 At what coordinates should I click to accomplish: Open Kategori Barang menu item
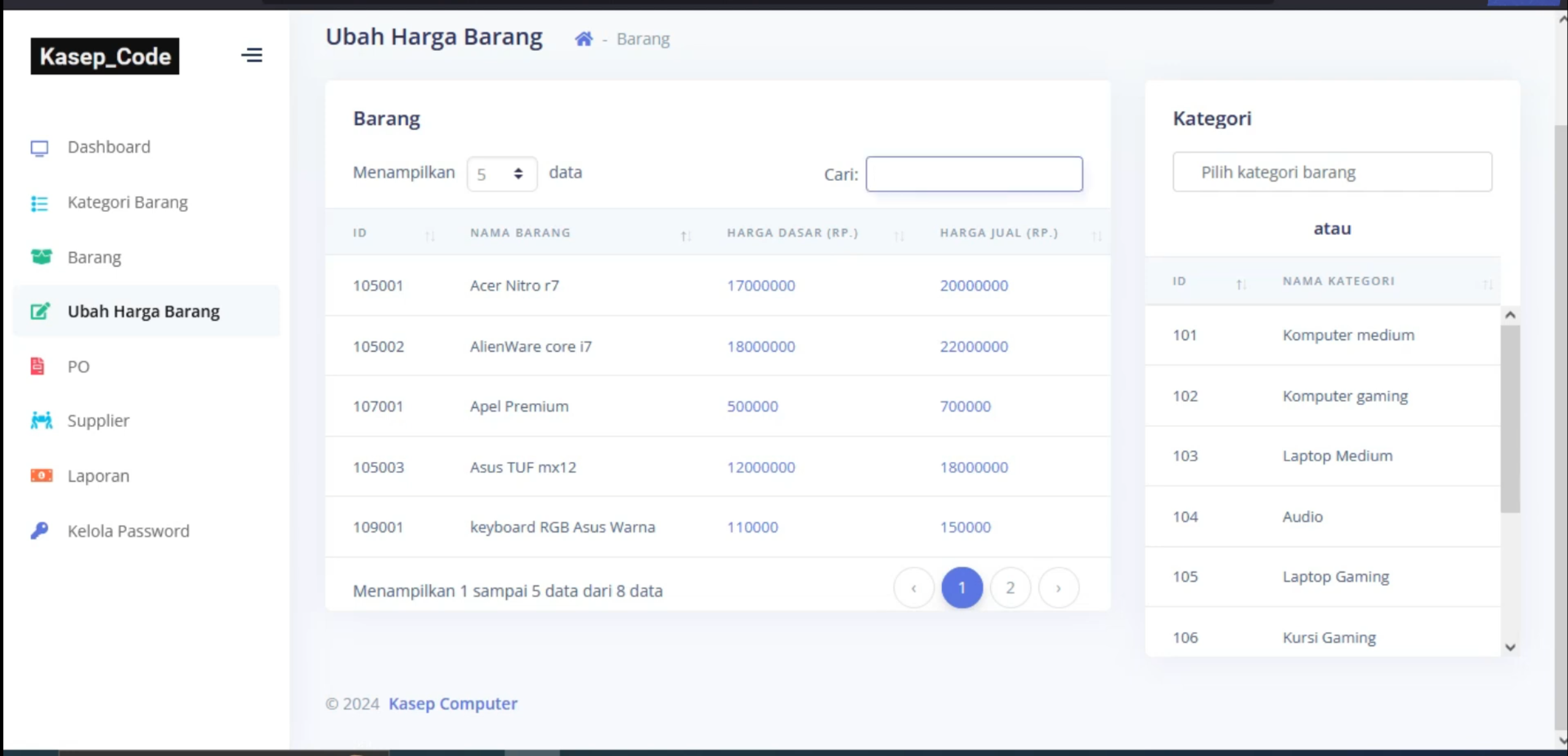pyautogui.click(x=127, y=202)
